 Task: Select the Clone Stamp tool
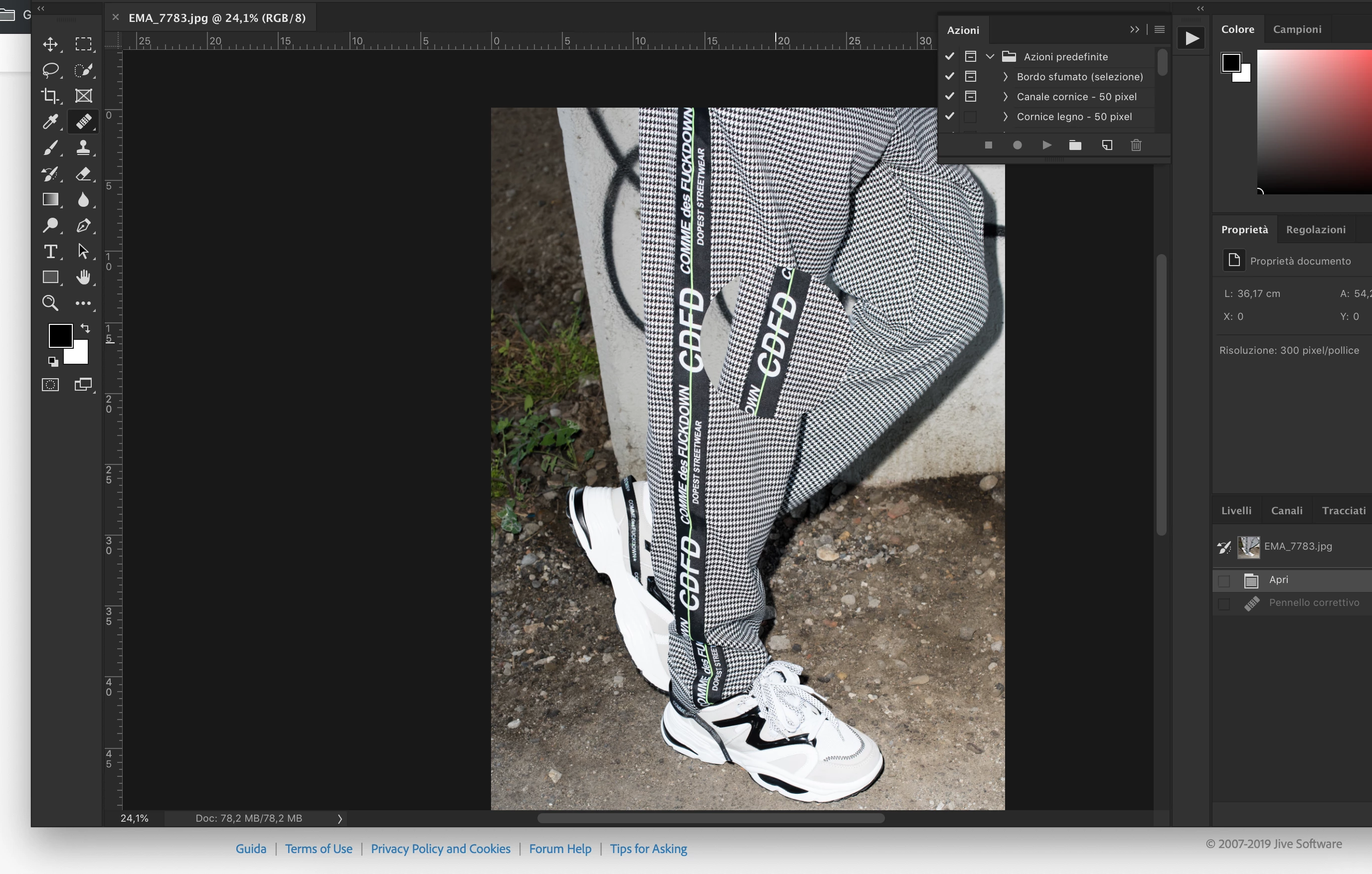click(83, 147)
